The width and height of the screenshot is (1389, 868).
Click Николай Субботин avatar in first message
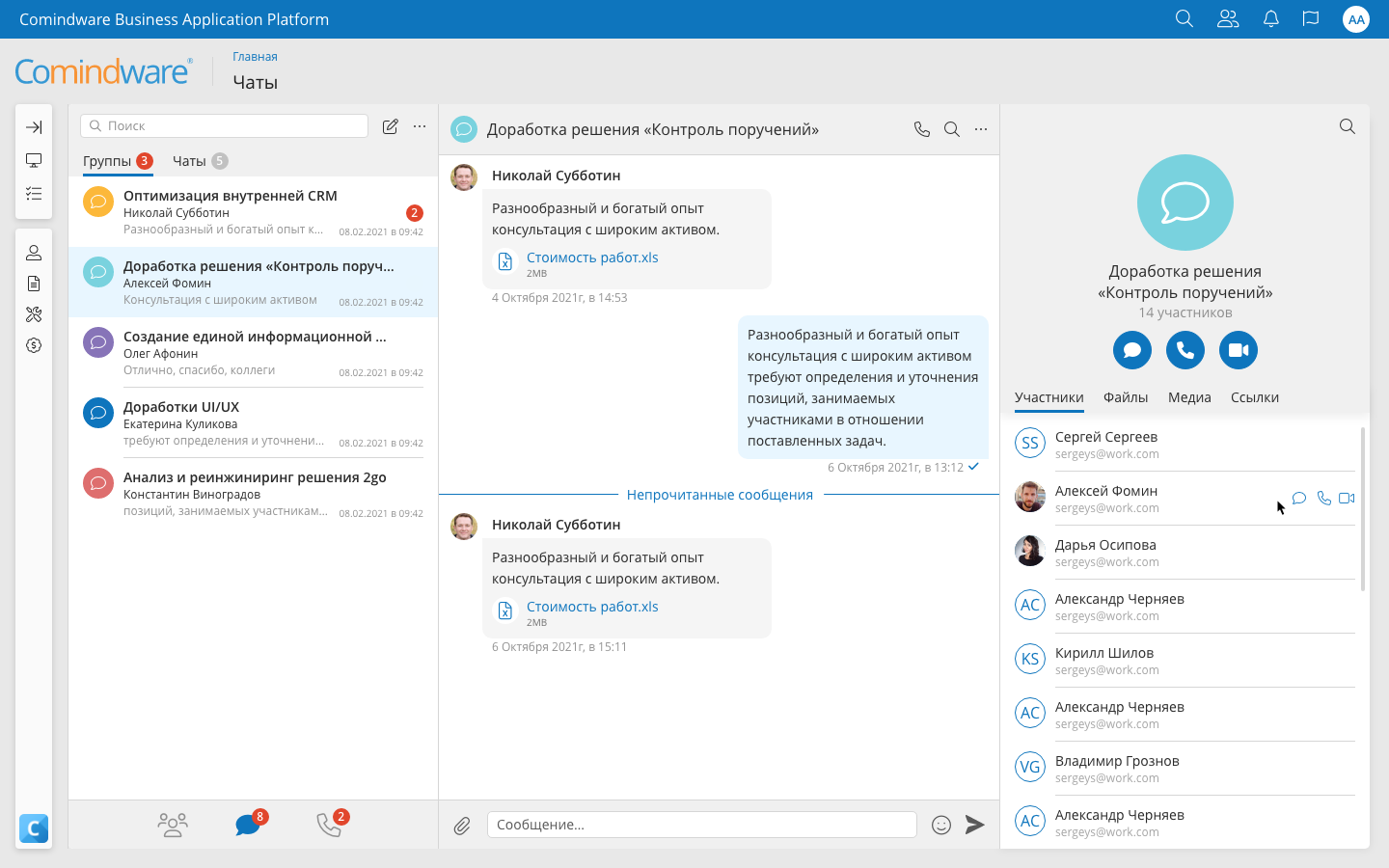[464, 177]
